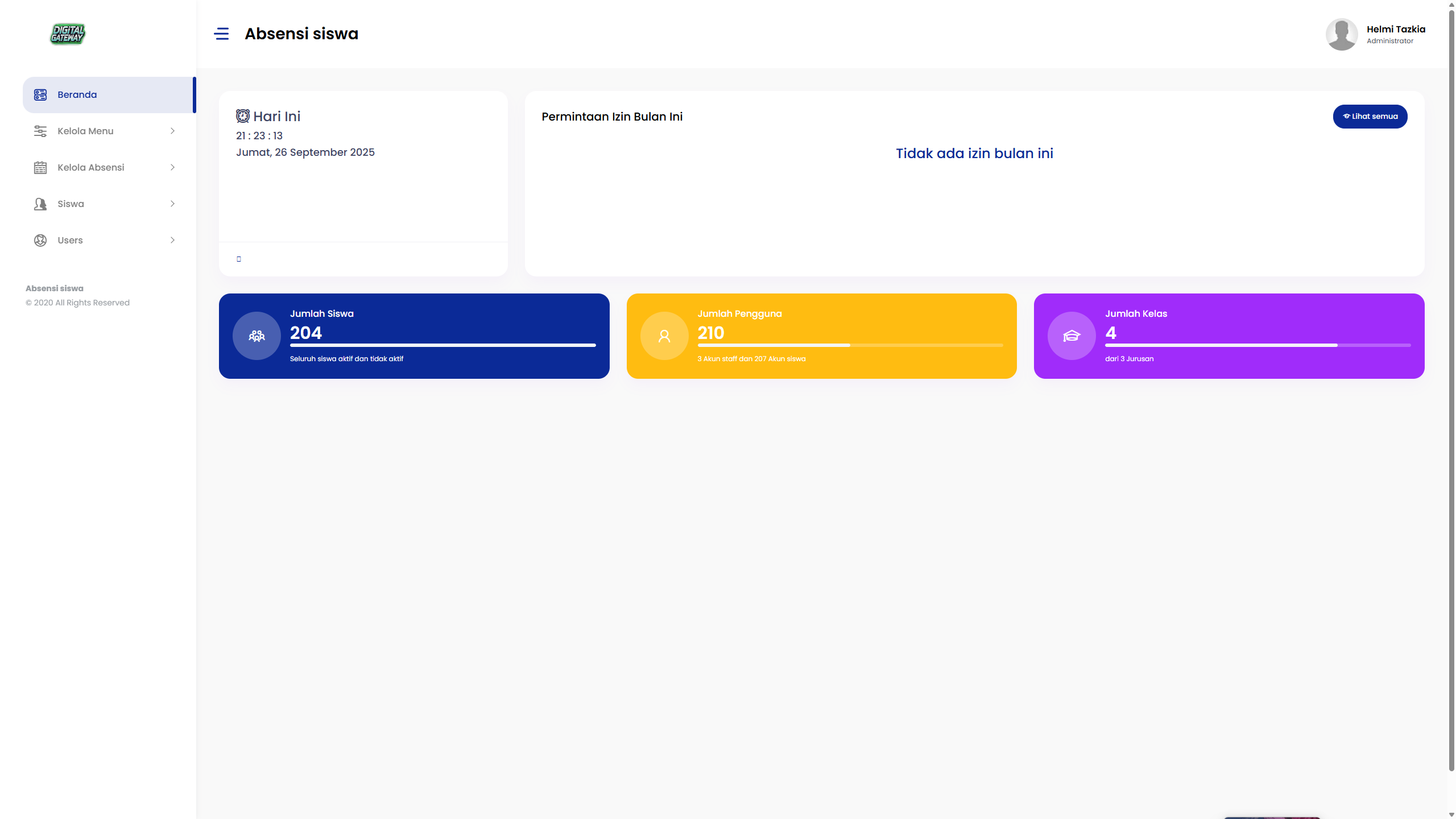
Task: Expand the Kelola Absensi chevron
Action: click(x=172, y=168)
